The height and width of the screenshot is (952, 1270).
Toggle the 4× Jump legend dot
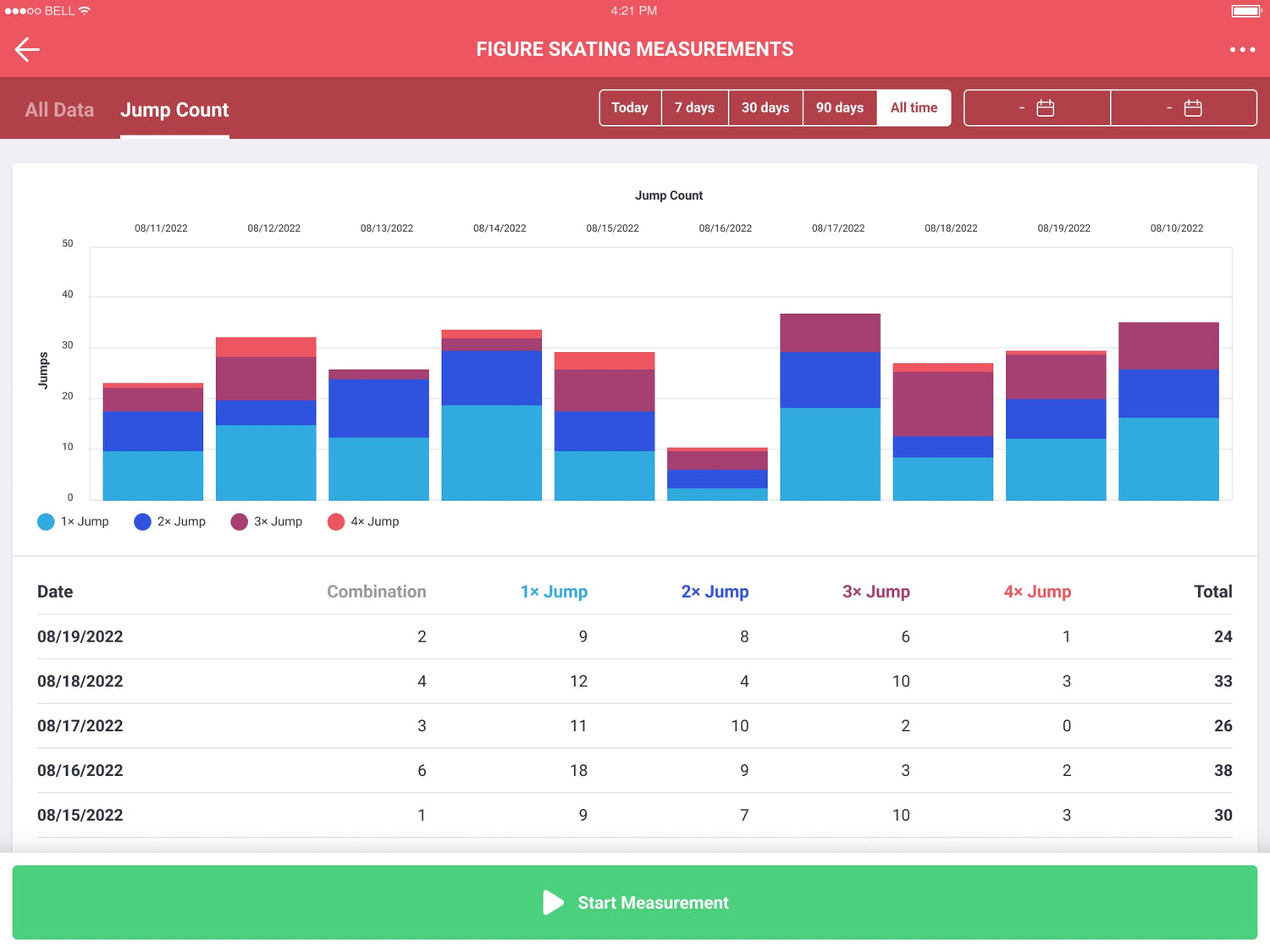pyautogui.click(x=336, y=522)
